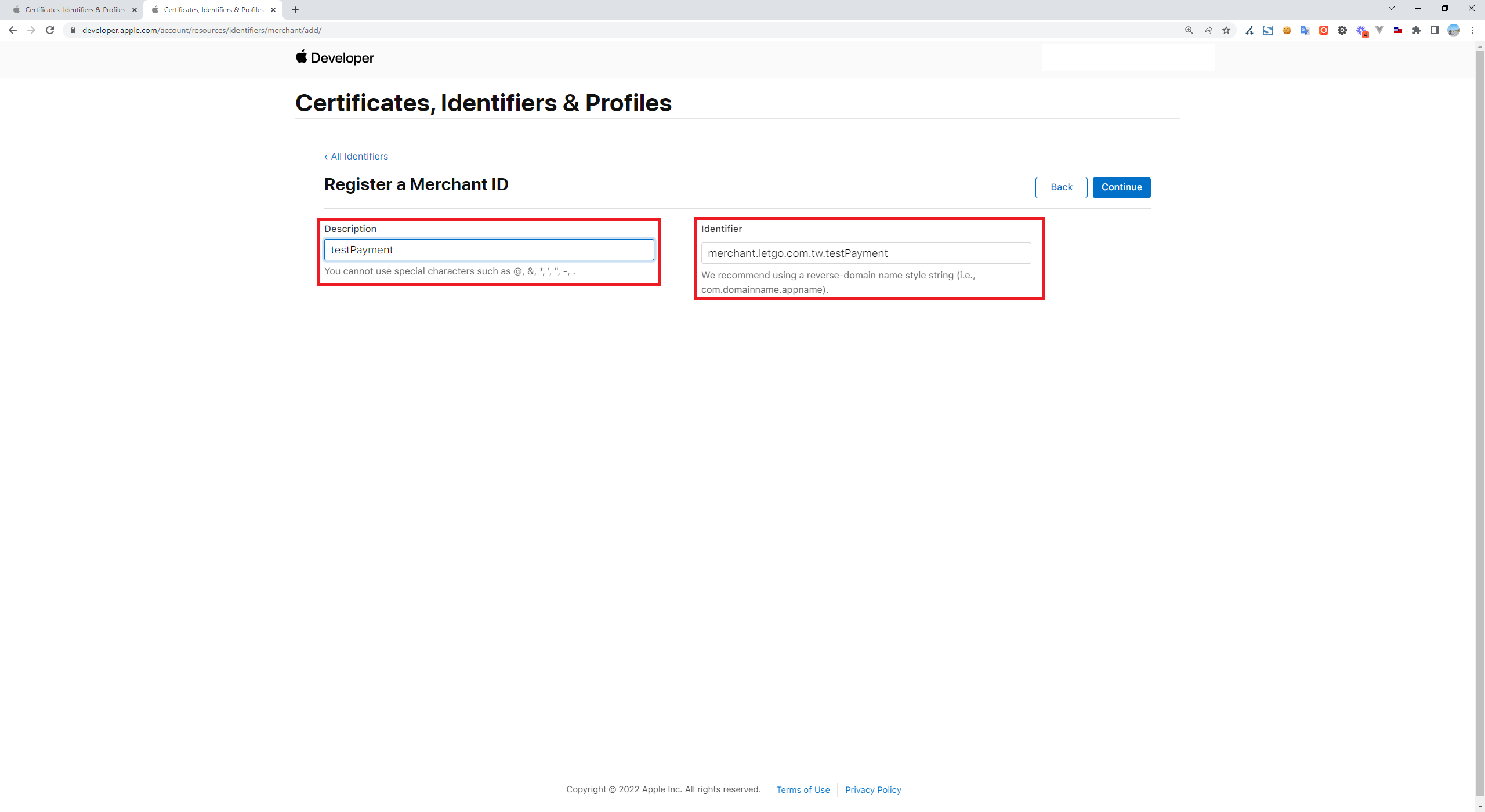Toggle the browser side panel
1485x812 pixels.
1435,30
